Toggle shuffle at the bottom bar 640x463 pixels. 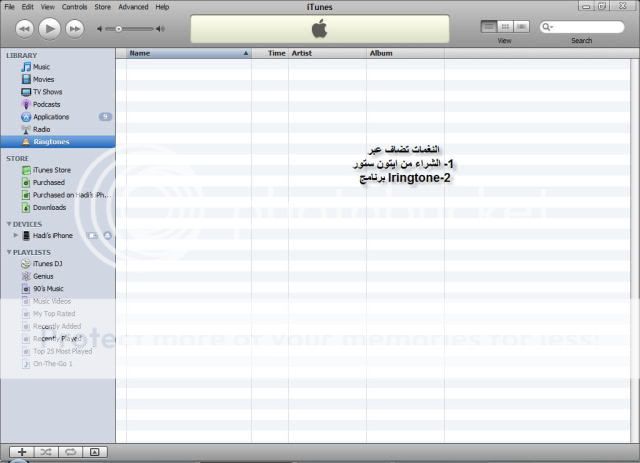pos(46,452)
